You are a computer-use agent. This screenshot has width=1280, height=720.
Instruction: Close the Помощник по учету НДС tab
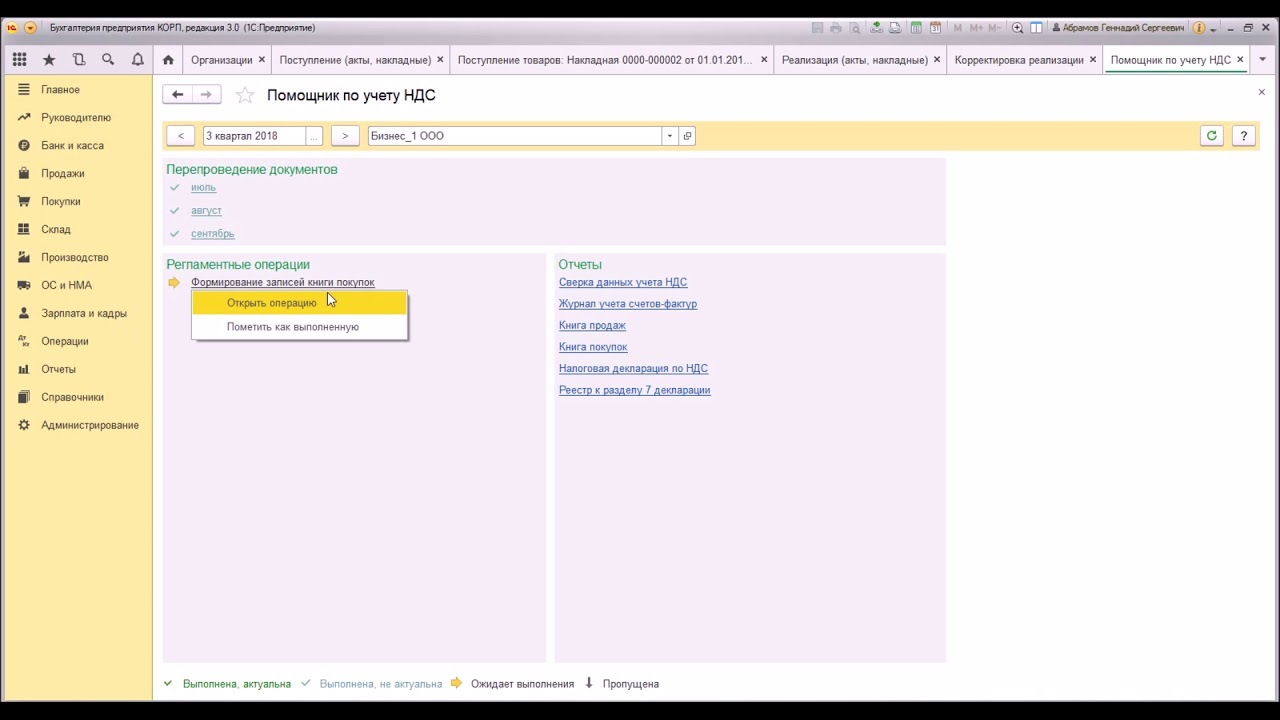[1241, 60]
